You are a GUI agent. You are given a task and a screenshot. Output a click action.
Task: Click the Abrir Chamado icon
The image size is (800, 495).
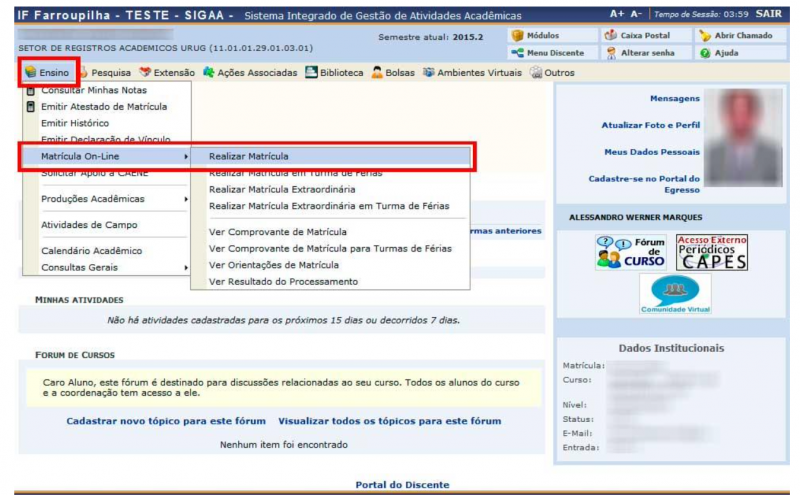click(742, 36)
